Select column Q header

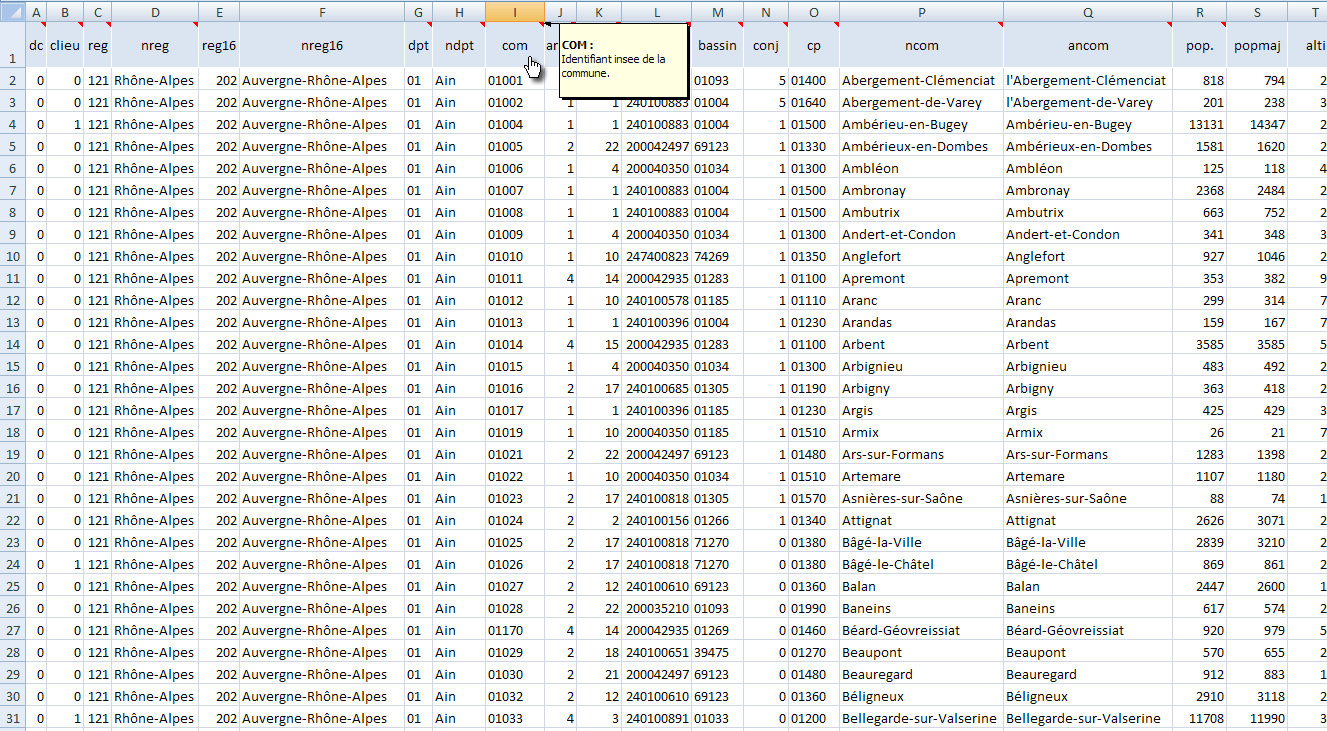(1087, 11)
